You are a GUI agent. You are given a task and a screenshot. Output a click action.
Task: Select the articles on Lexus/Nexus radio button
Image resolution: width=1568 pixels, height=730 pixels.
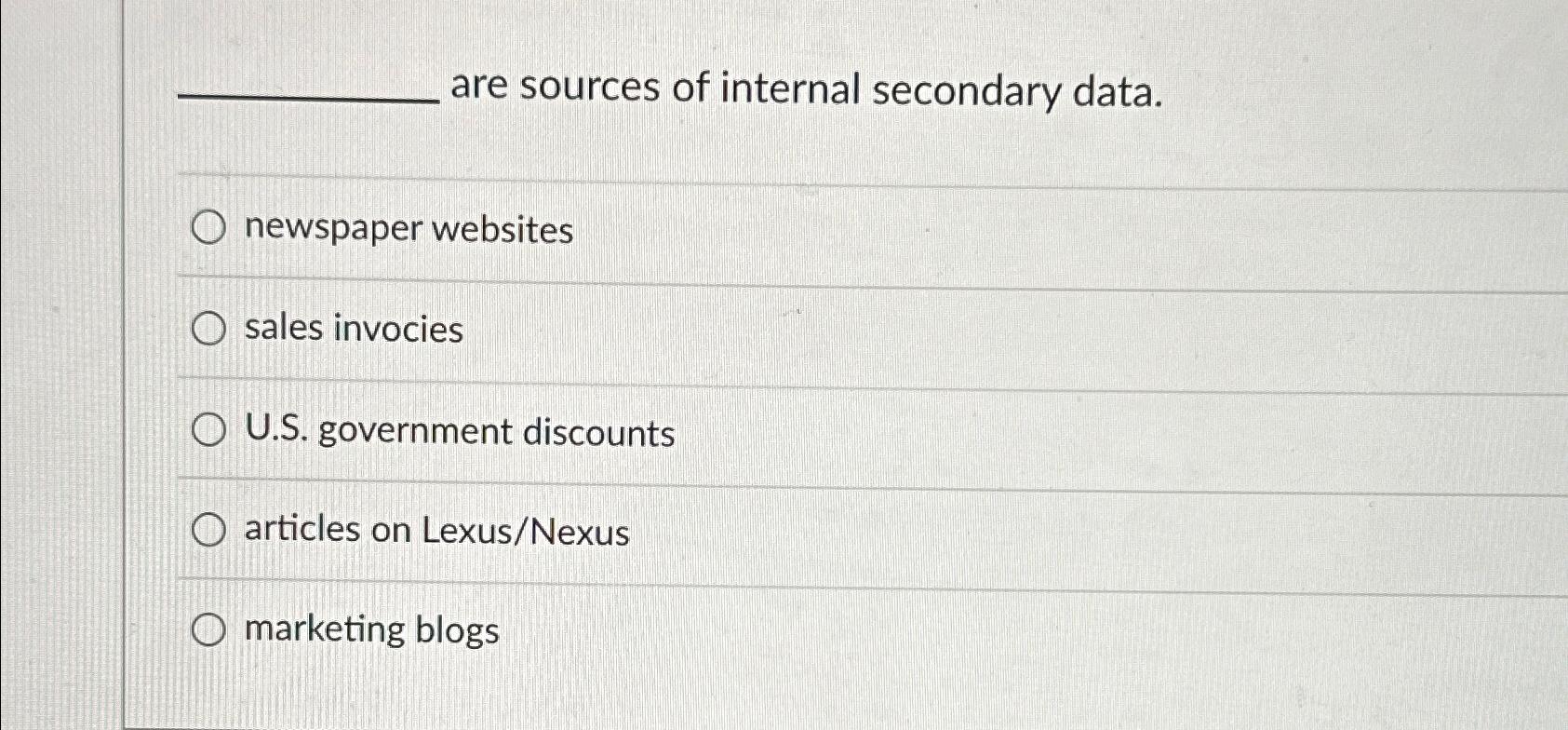point(208,528)
